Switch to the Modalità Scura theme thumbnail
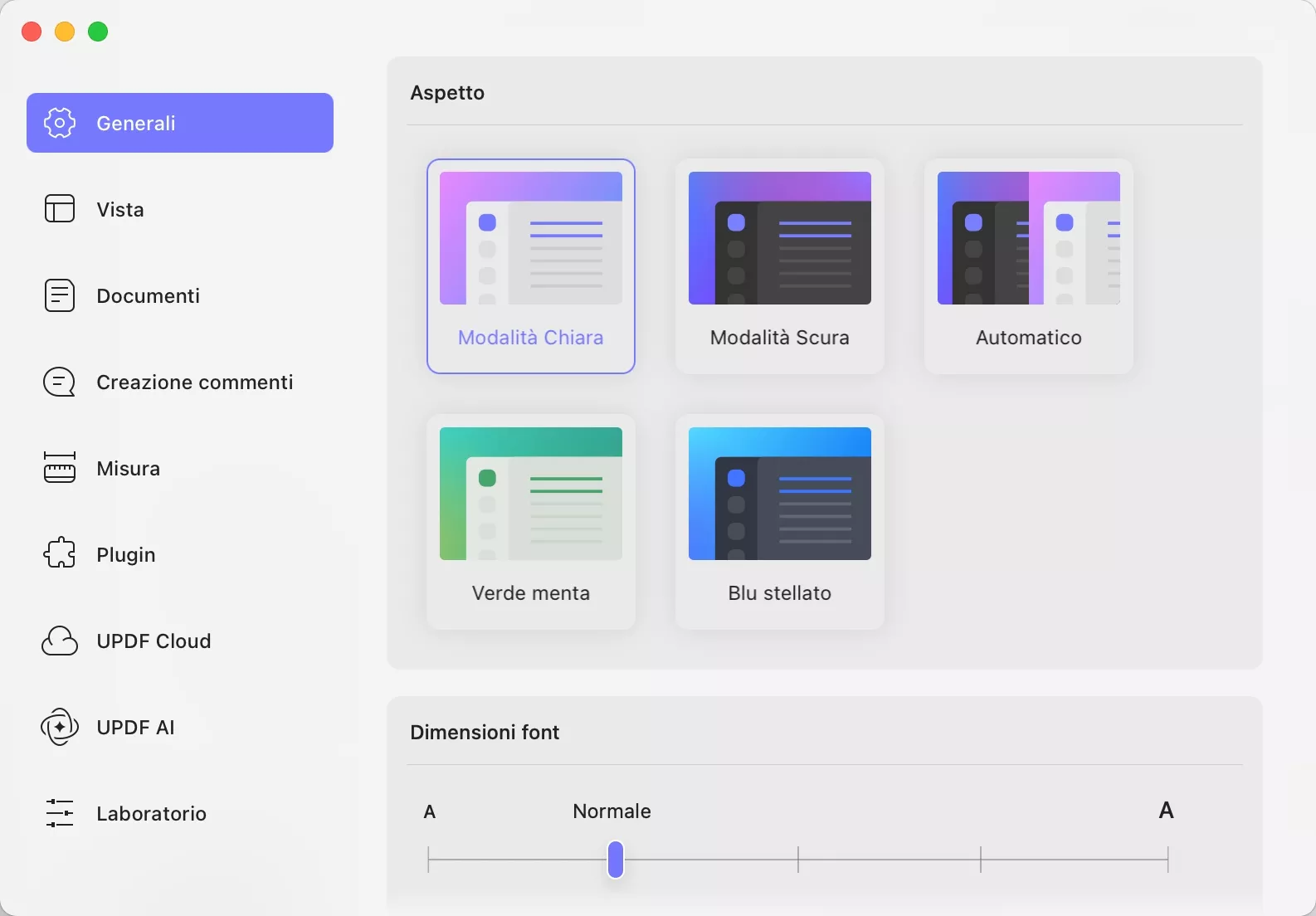The width and height of the screenshot is (1316, 916). pos(780,238)
